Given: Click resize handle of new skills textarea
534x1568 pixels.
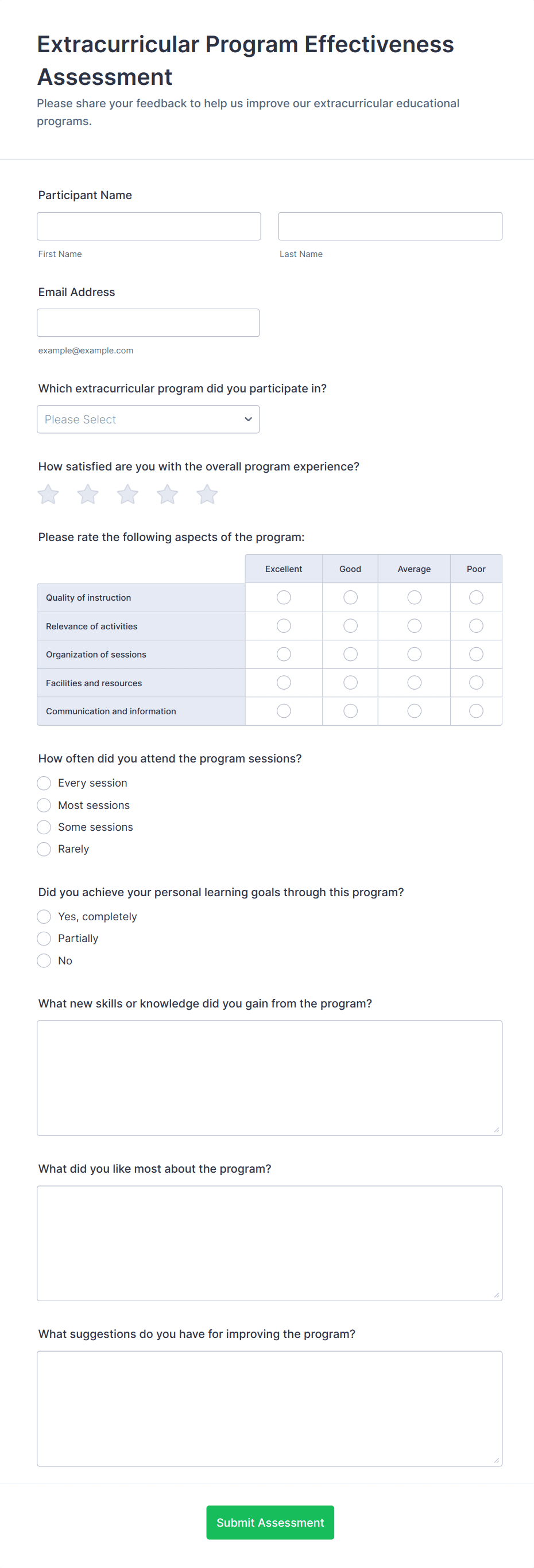Looking at the screenshot, I should (496, 1130).
